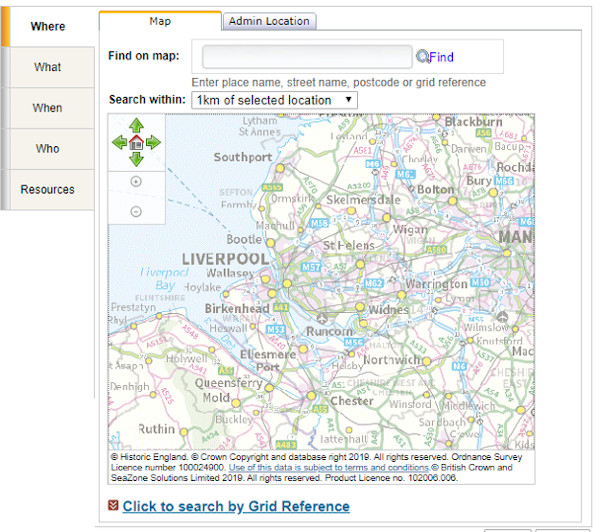The image size is (600, 532).
Task: Click Queensferry on the map
Action: 228,383
